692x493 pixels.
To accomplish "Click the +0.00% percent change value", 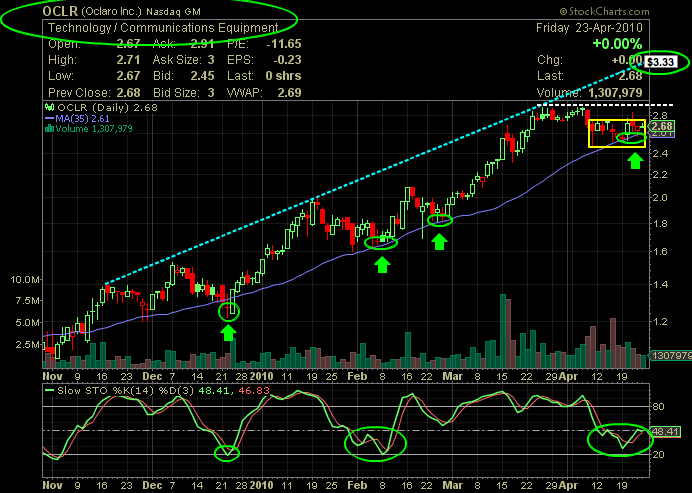I will point(617,44).
